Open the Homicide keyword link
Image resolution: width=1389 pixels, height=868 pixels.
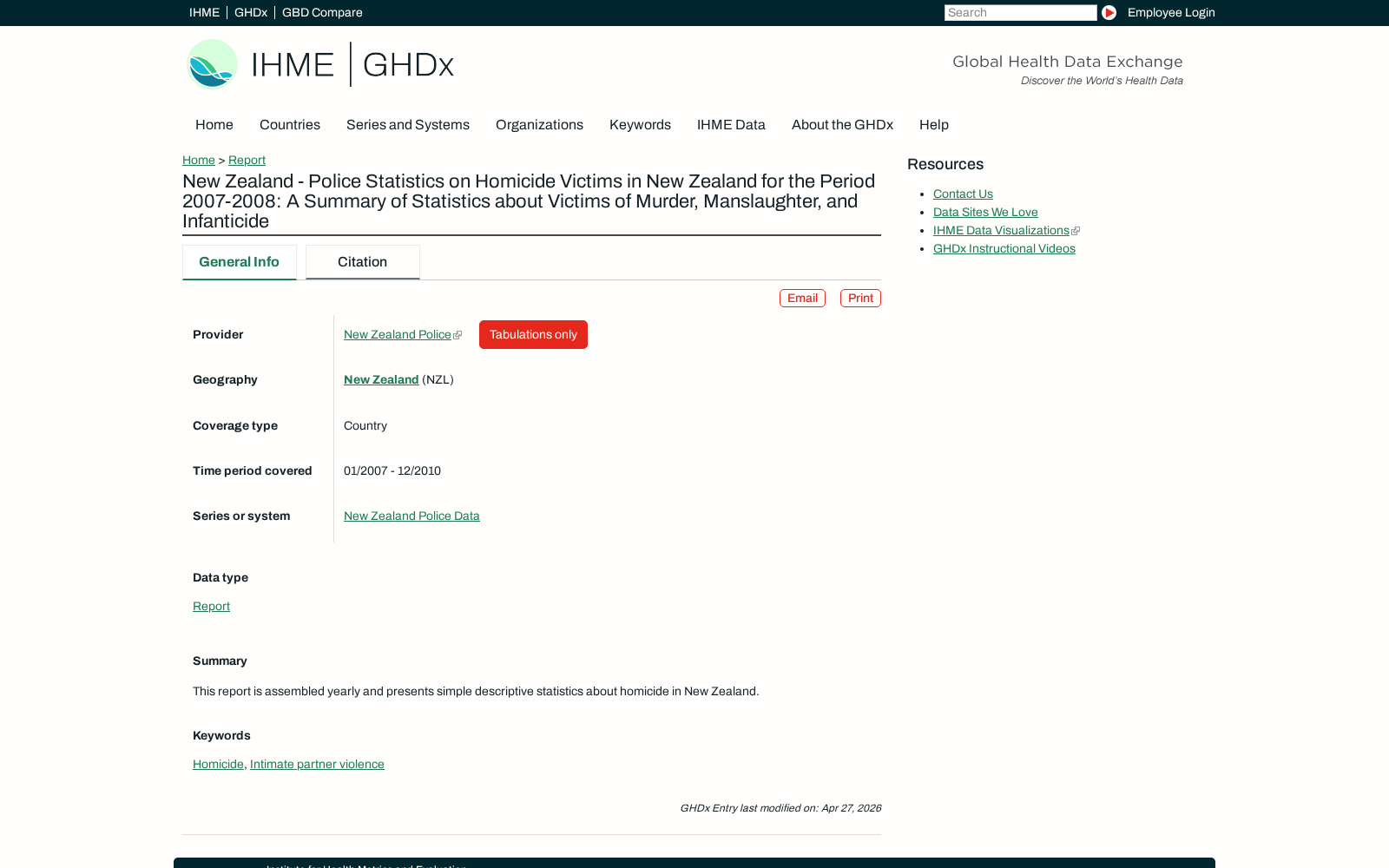click(218, 764)
